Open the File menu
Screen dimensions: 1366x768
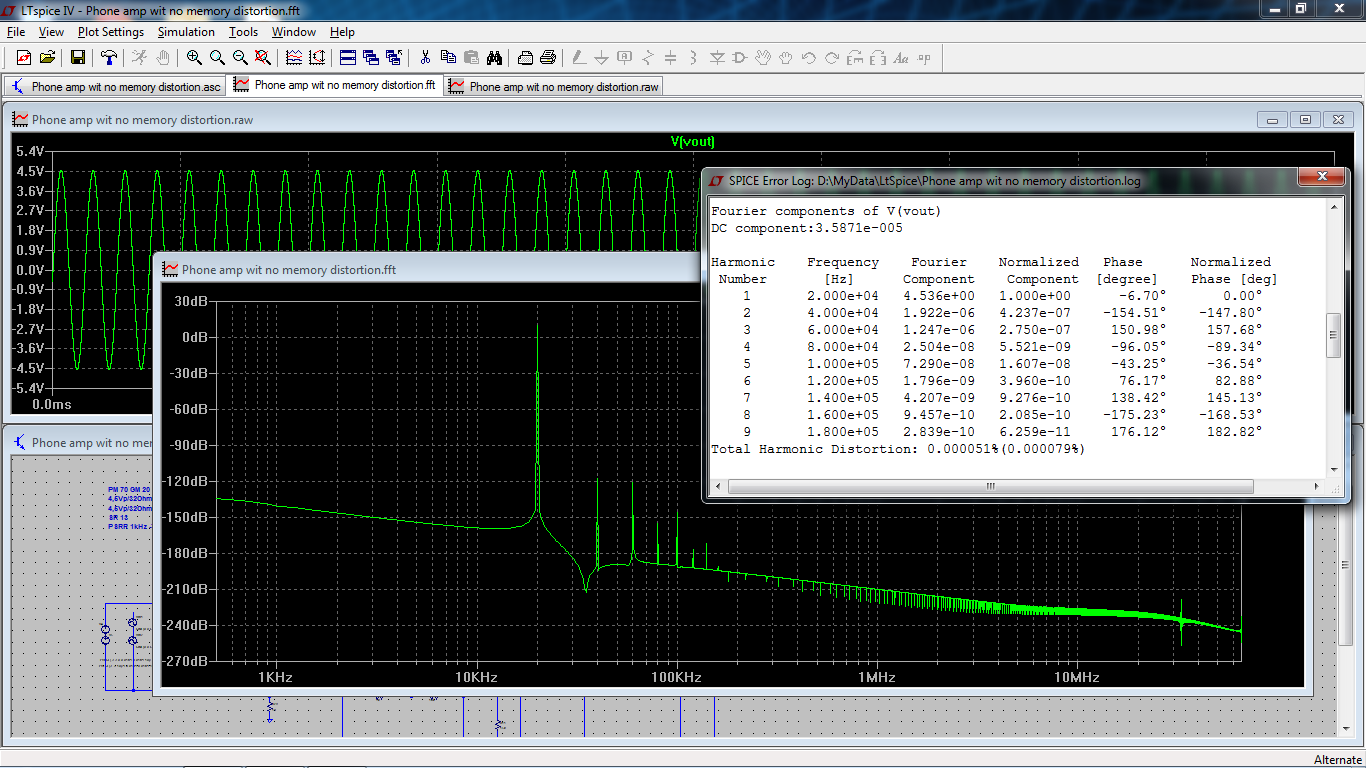click(x=15, y=32)
